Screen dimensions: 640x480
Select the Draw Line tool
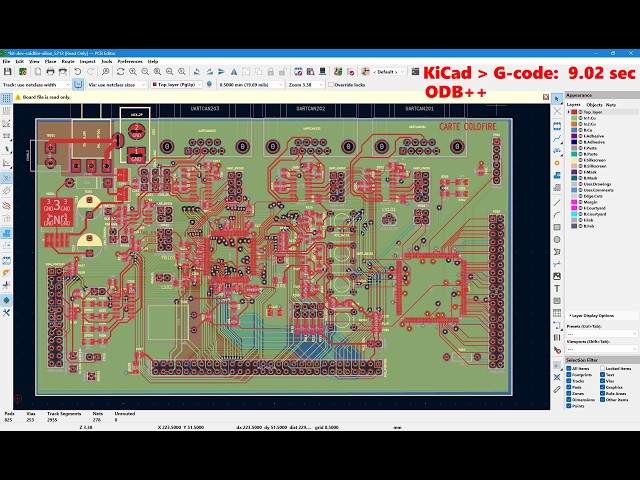point(557,202)
